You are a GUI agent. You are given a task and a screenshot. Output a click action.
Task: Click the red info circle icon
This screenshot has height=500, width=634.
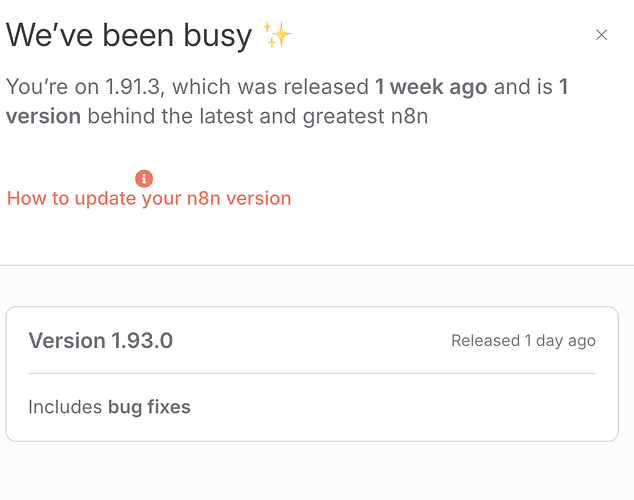pyautogui.click(x=144, y=178)
